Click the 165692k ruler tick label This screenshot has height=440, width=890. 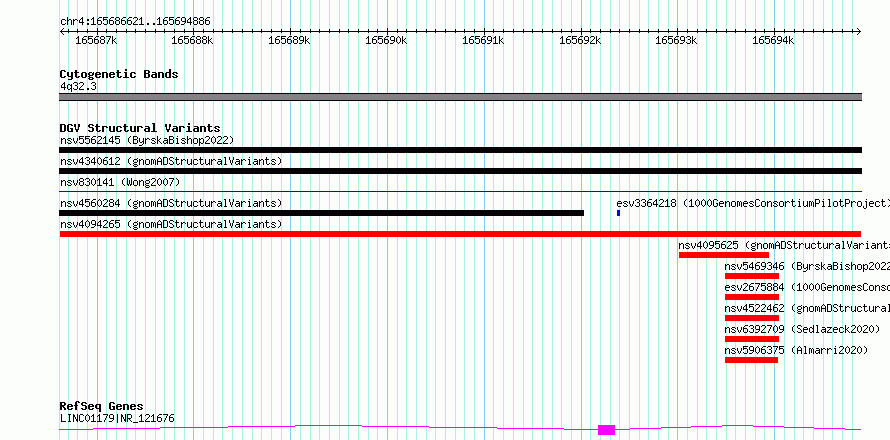pyautogui.click(x=580, y=40)
